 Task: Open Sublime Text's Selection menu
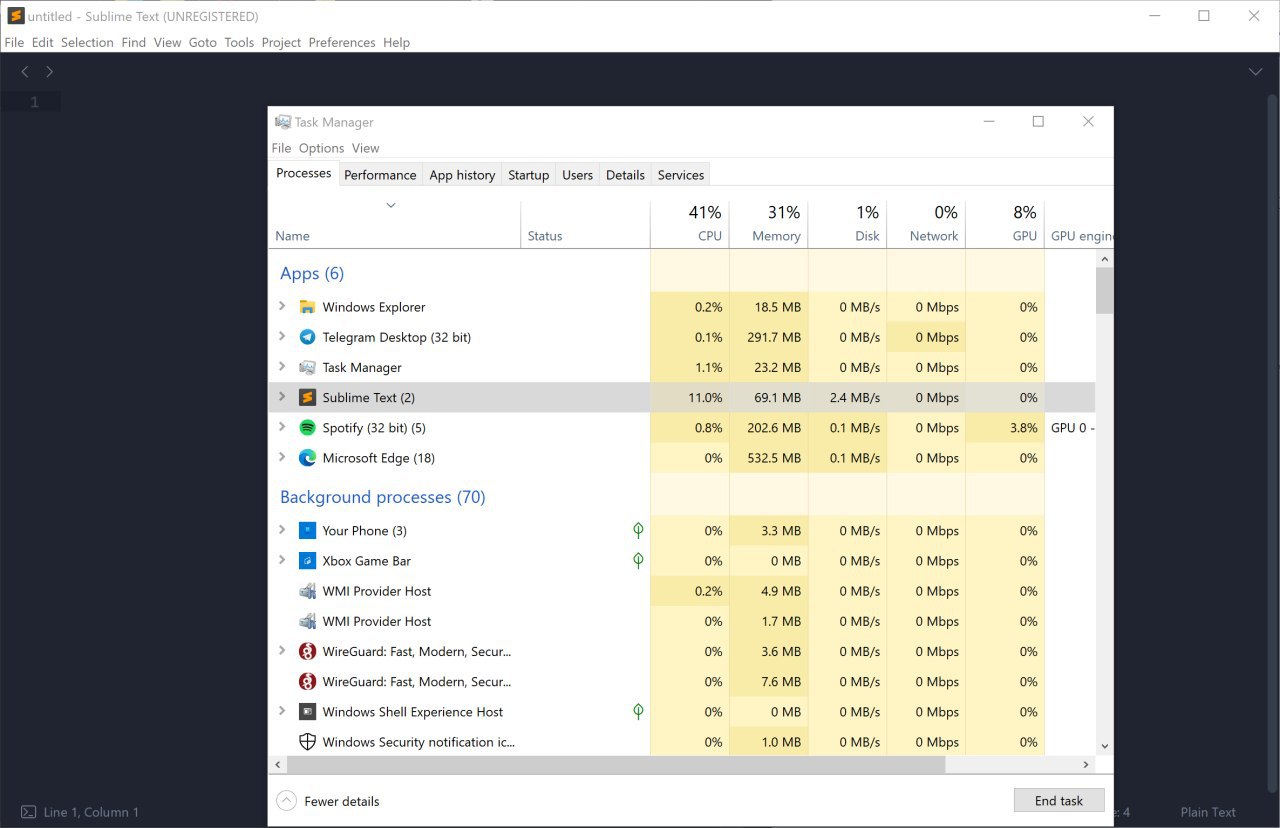pyautogui.click(x=87, y=42)
